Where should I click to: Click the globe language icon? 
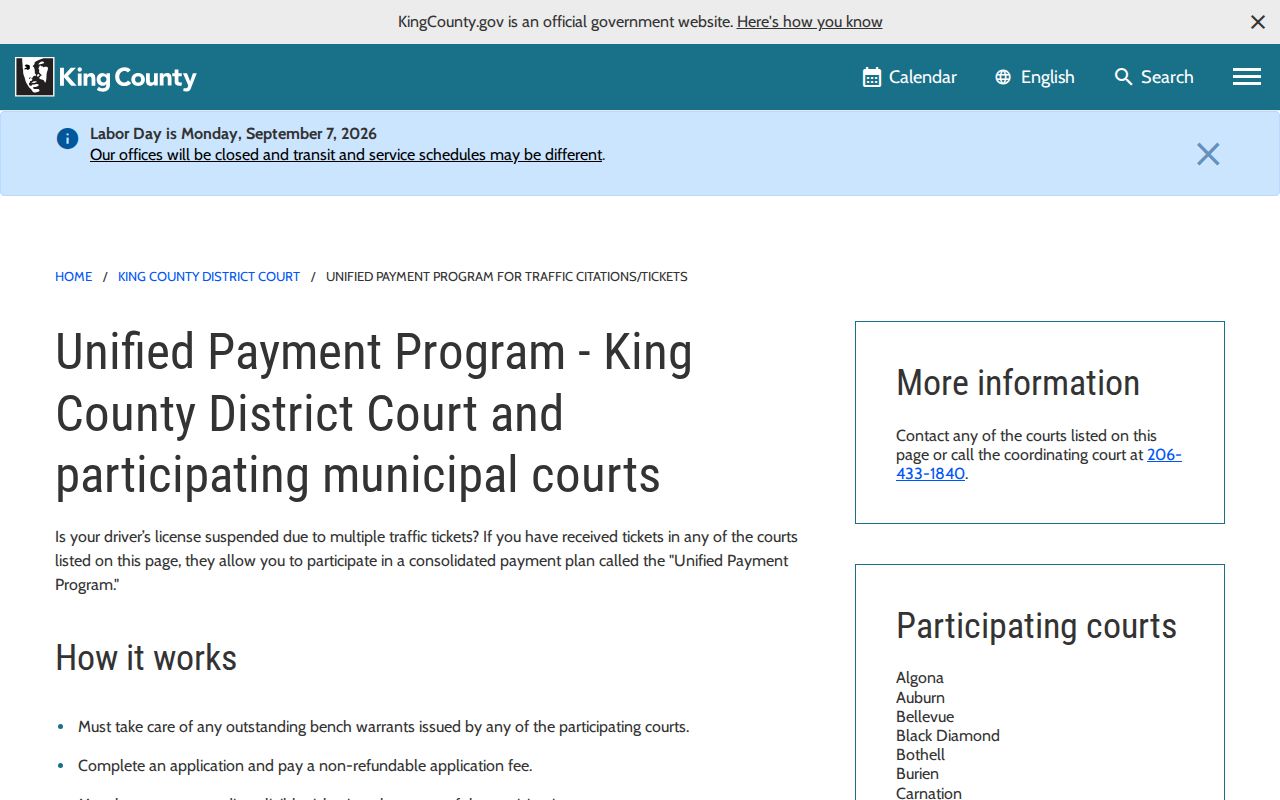click(1003, 77)
